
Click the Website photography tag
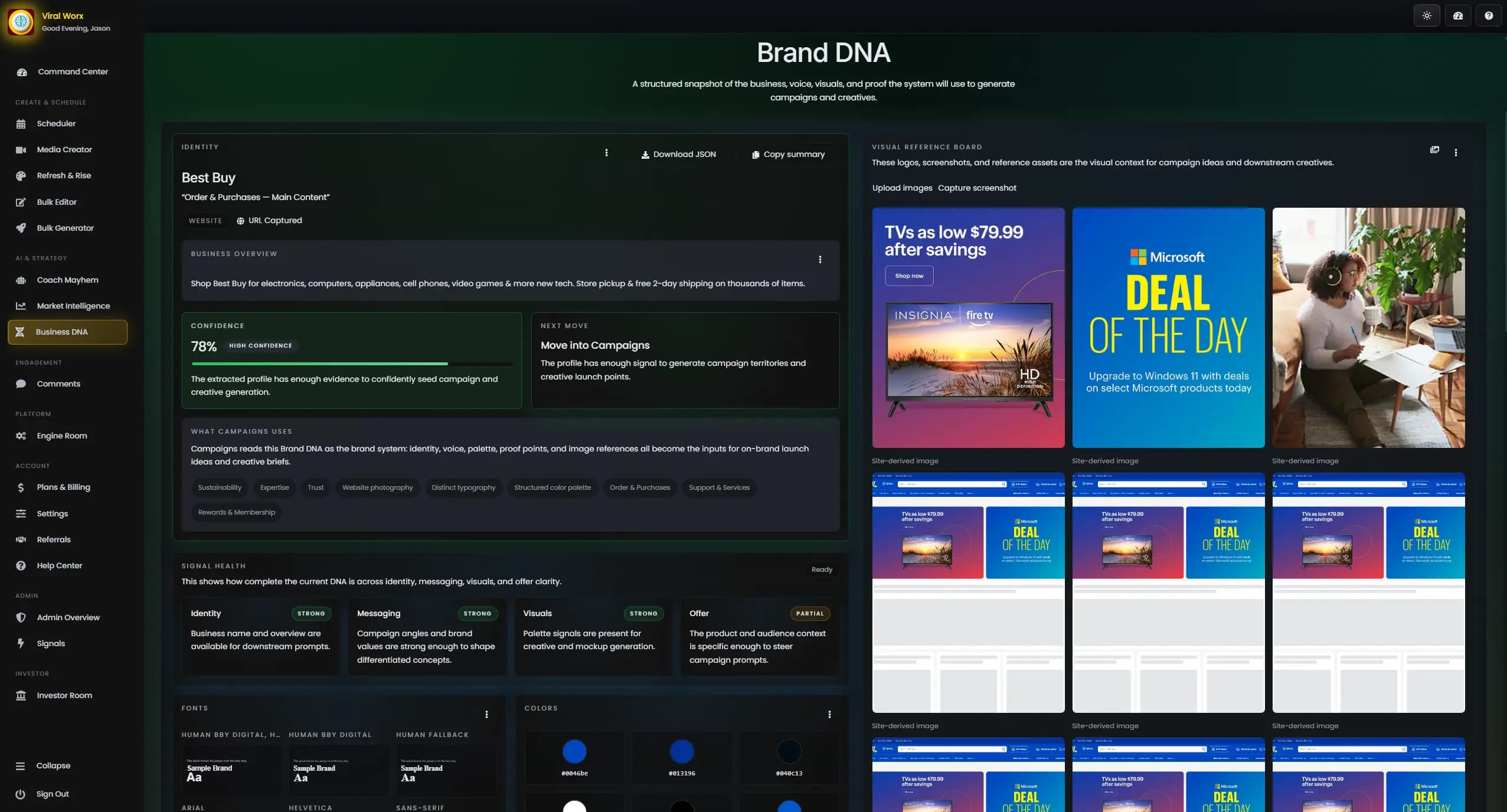point(377,487)
